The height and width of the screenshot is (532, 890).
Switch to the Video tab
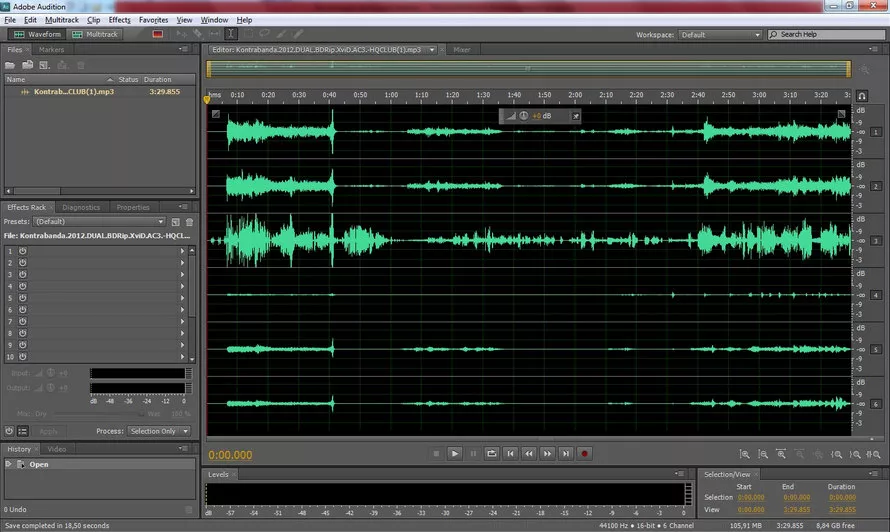point(57,449)
